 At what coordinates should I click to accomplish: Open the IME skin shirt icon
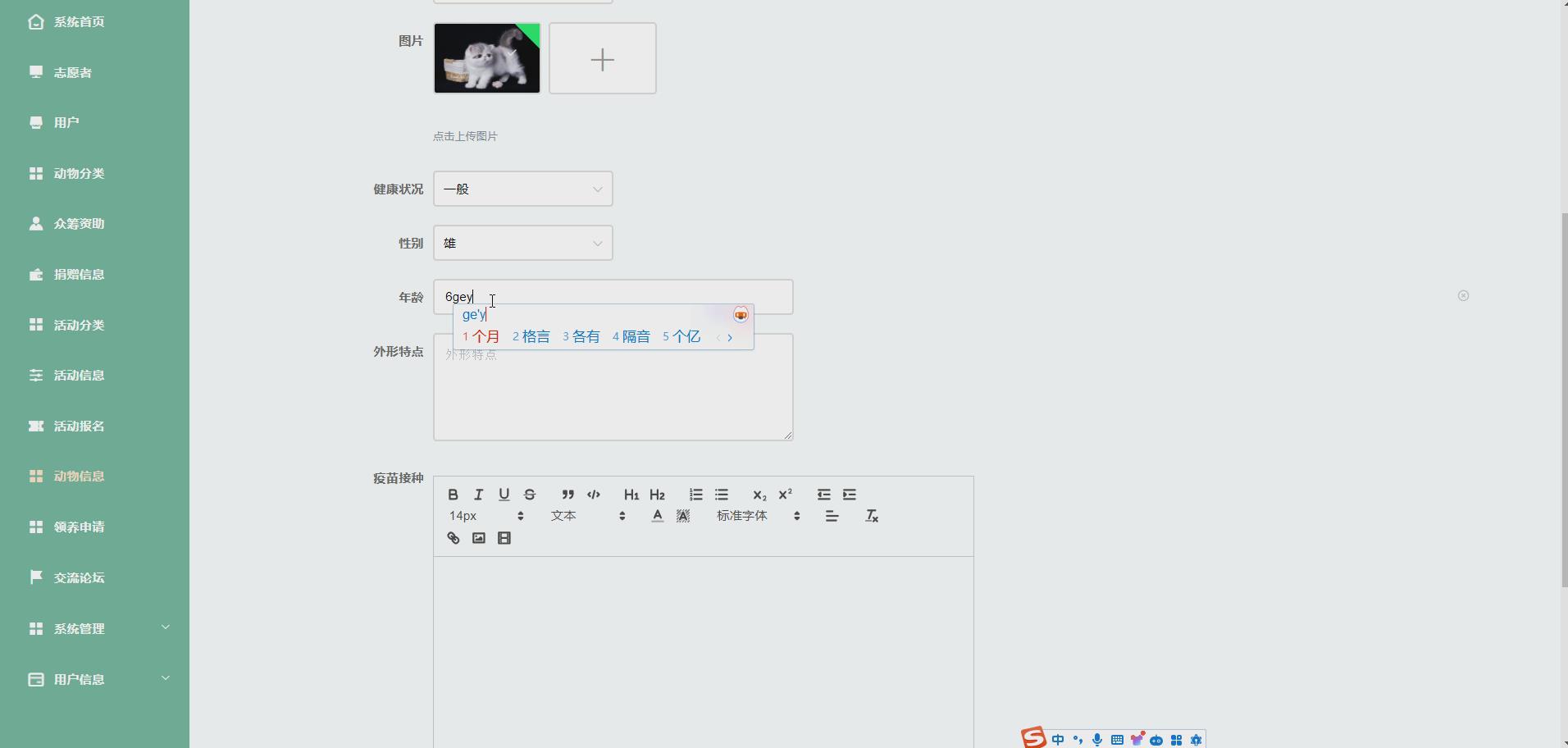tap(1137, 740)
